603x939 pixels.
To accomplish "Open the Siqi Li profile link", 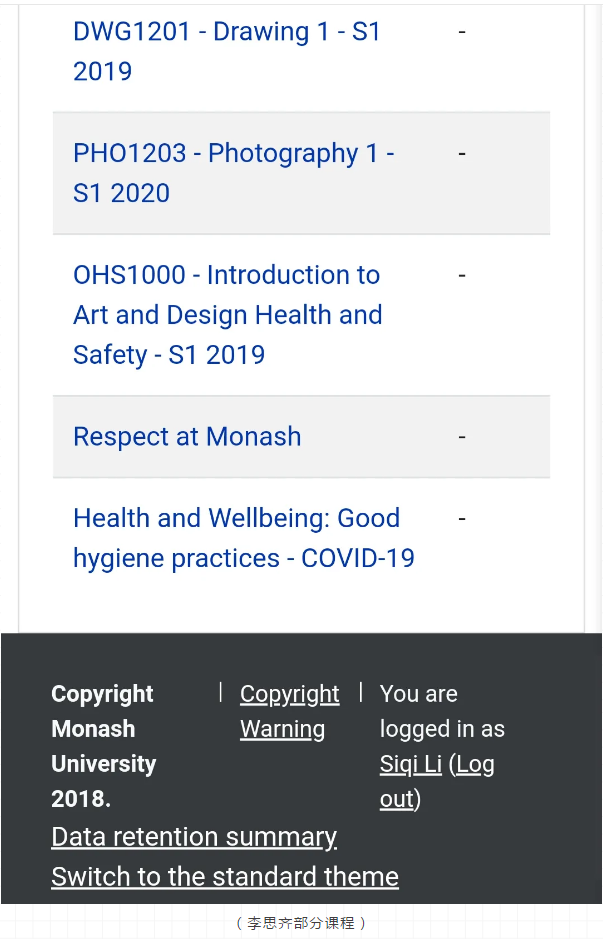I will coord(411,764).
